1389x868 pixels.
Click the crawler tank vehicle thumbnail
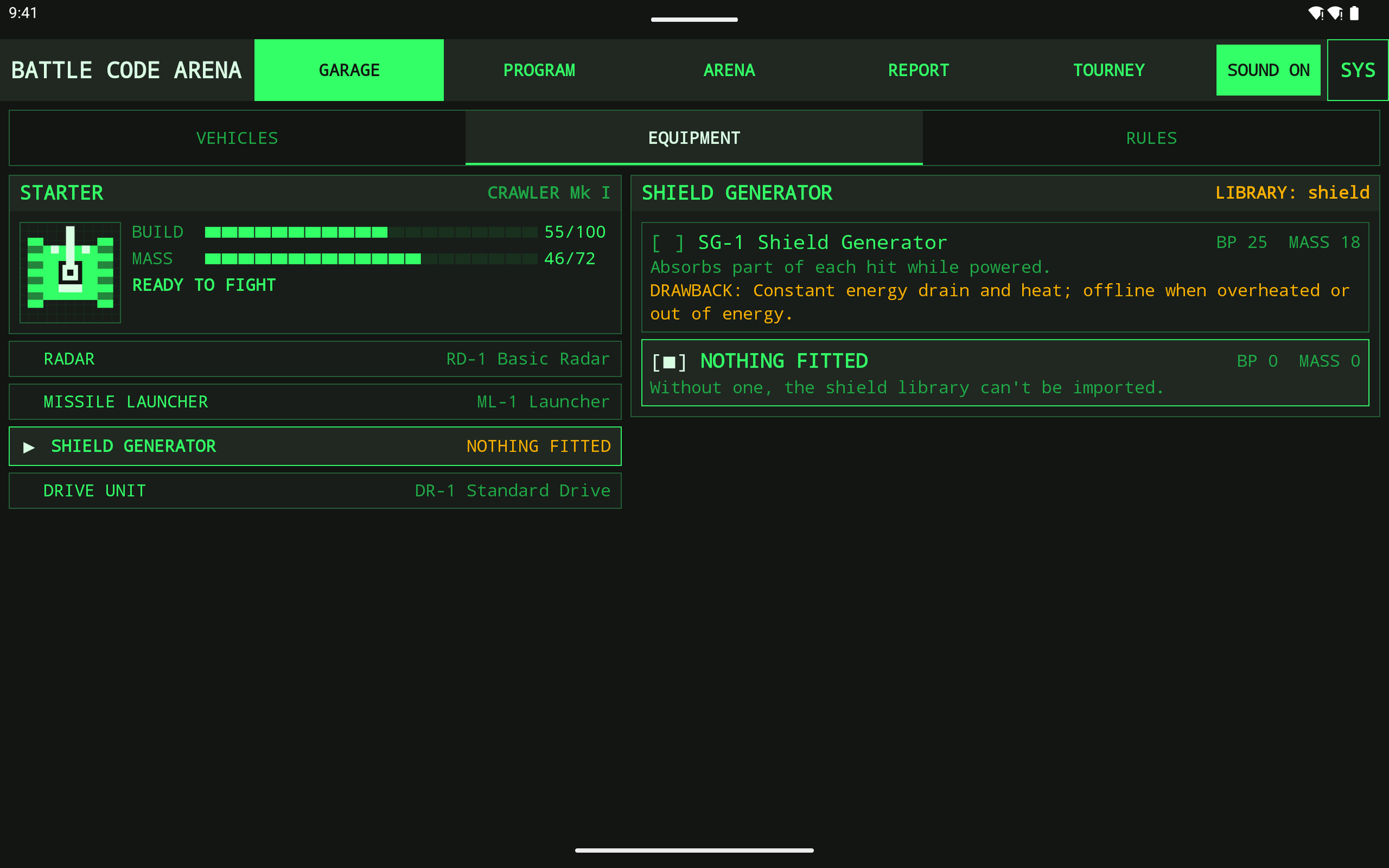pos(70,272)
